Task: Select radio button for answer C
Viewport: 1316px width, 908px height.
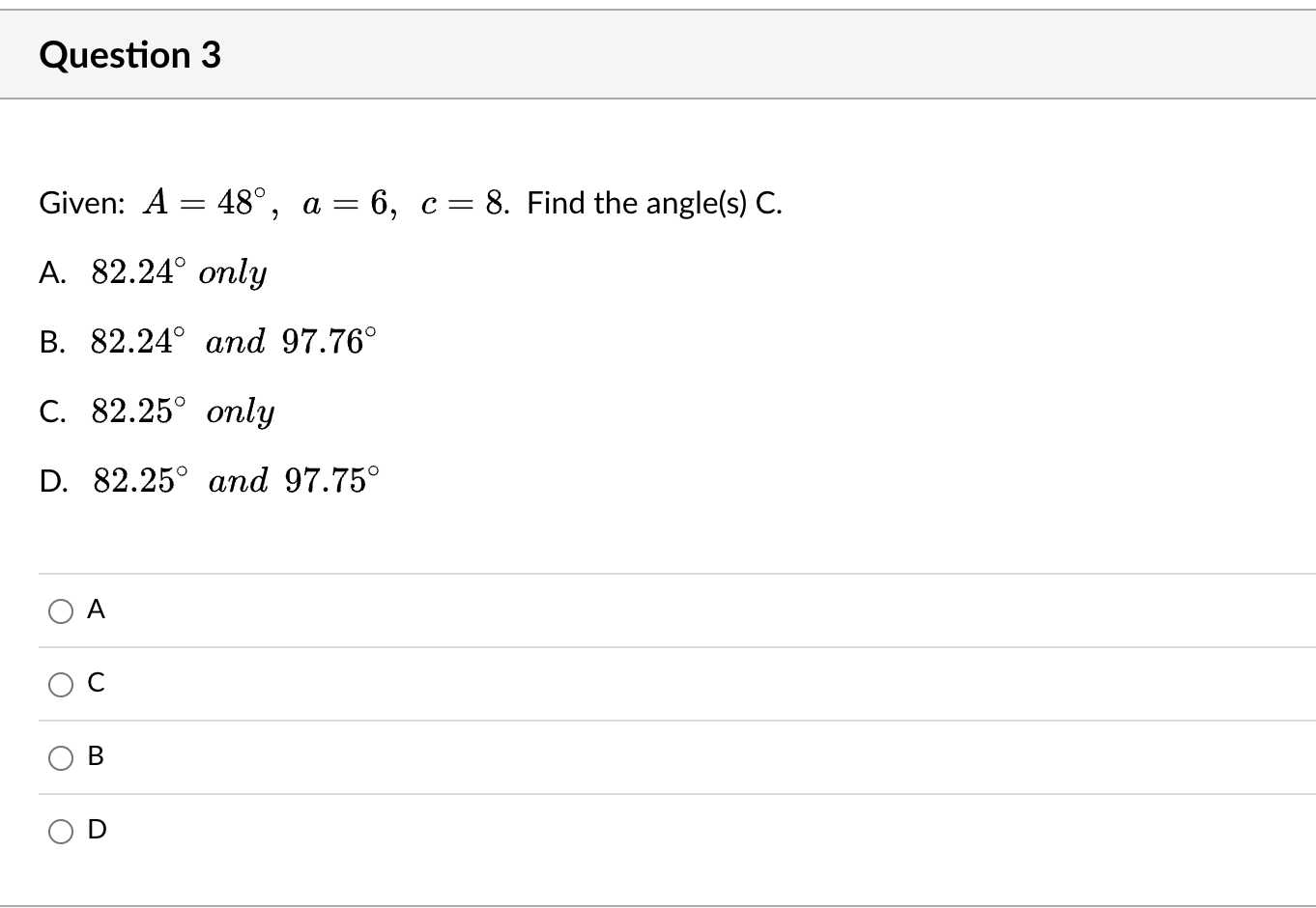Action: 61,684
